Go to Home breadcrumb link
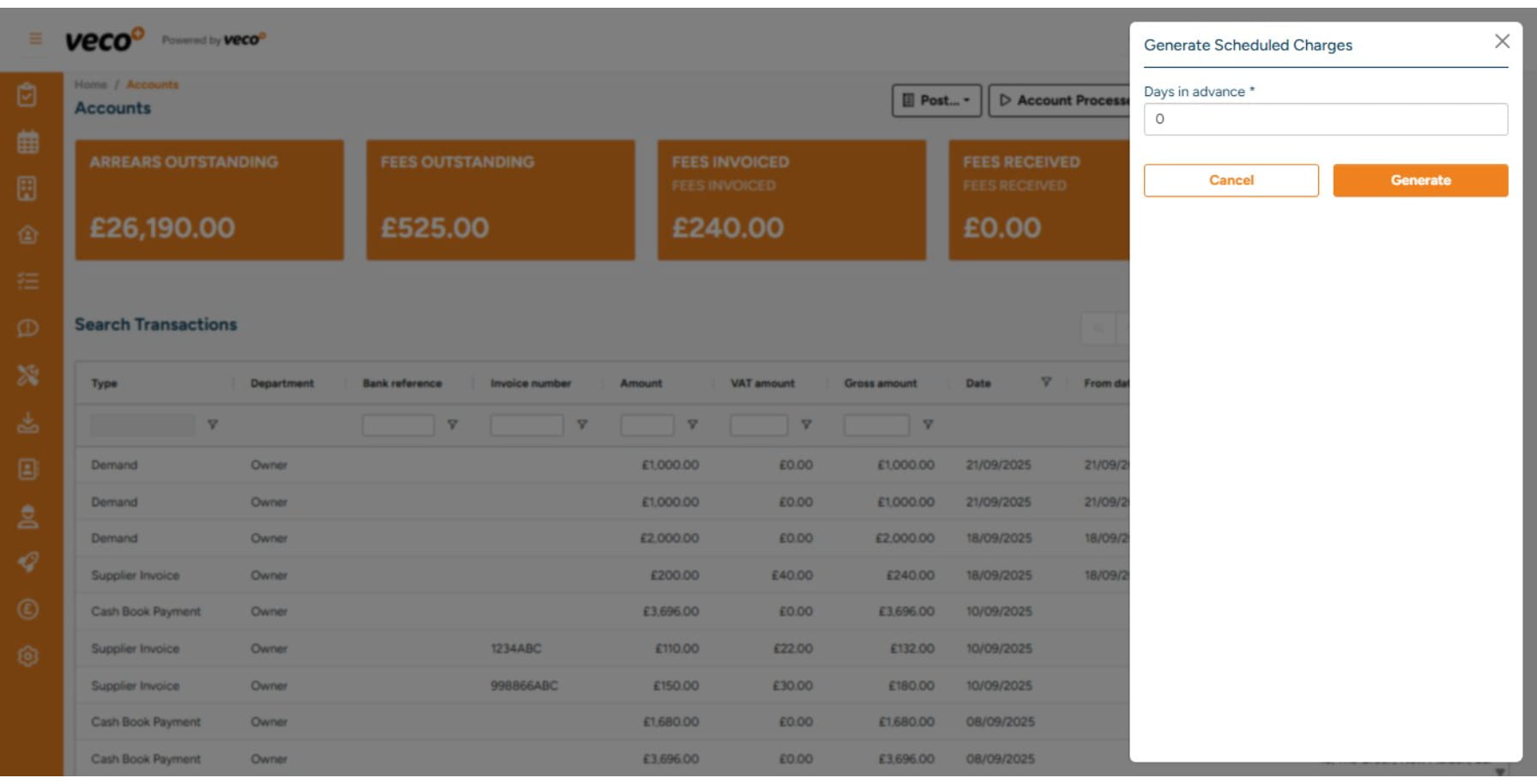 coord(90,84)
